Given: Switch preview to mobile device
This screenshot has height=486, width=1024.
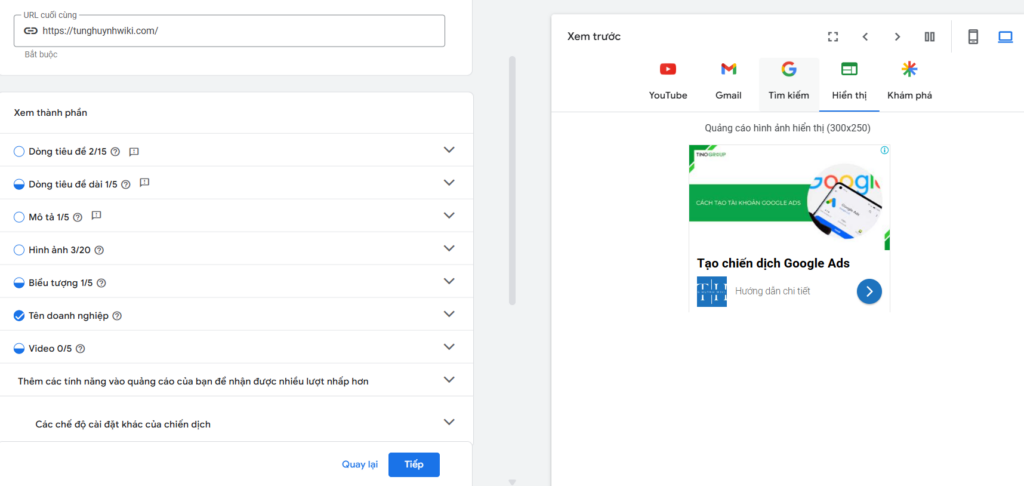Looking at the screenshot, I should click(x=973, y=37).
